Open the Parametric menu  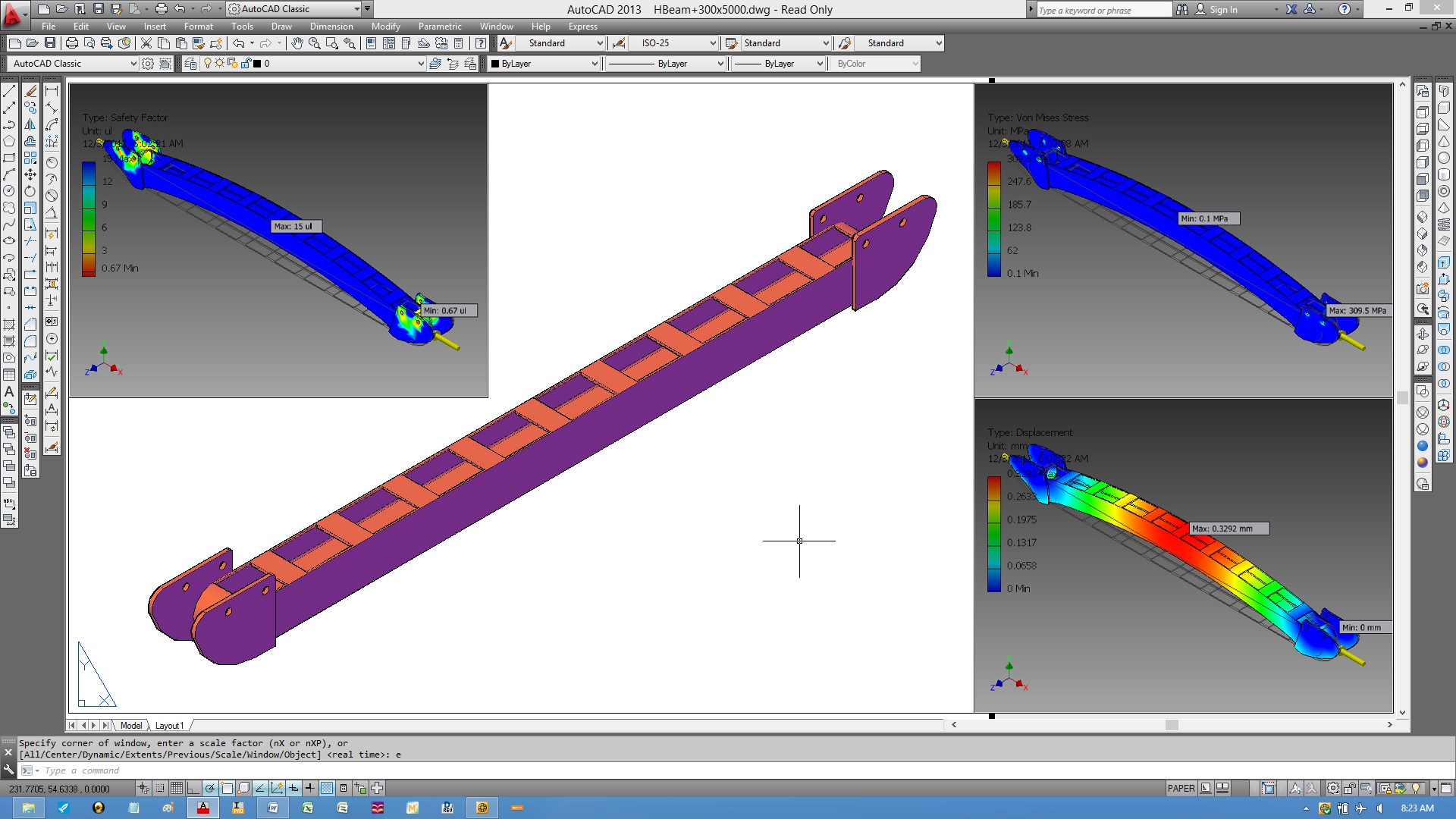pyautogui.click(x=439, y=27)
